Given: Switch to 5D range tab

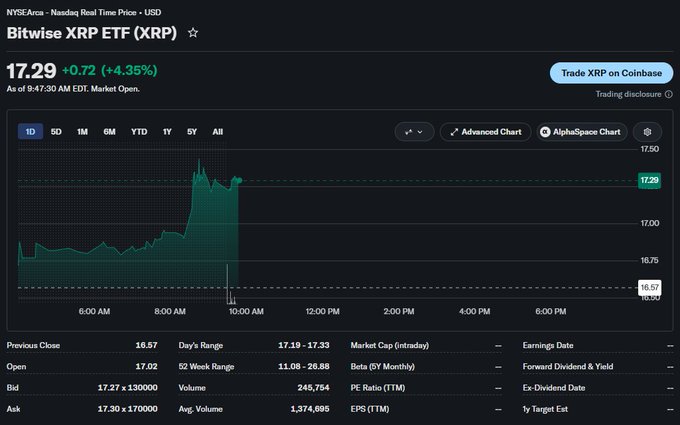Looking at the screenshot, I should tap(56, 131).
